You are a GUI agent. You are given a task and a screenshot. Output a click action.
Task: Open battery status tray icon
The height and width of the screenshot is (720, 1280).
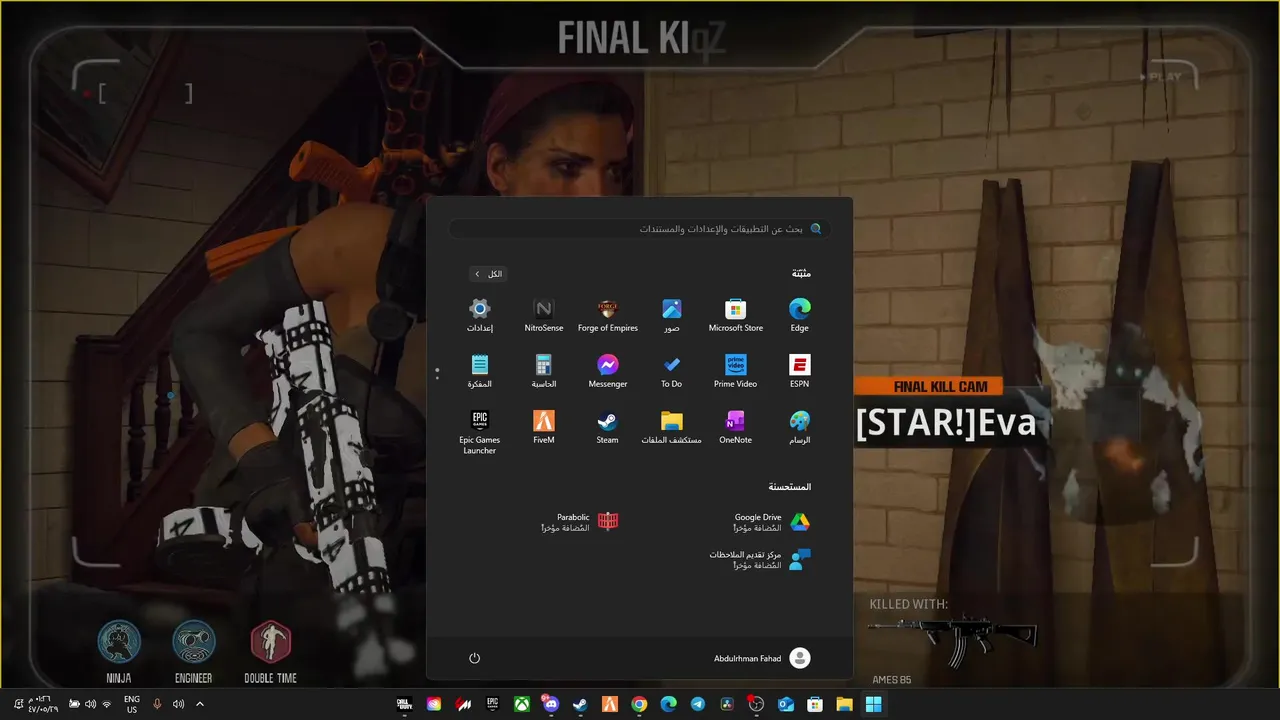click(75, 704)
